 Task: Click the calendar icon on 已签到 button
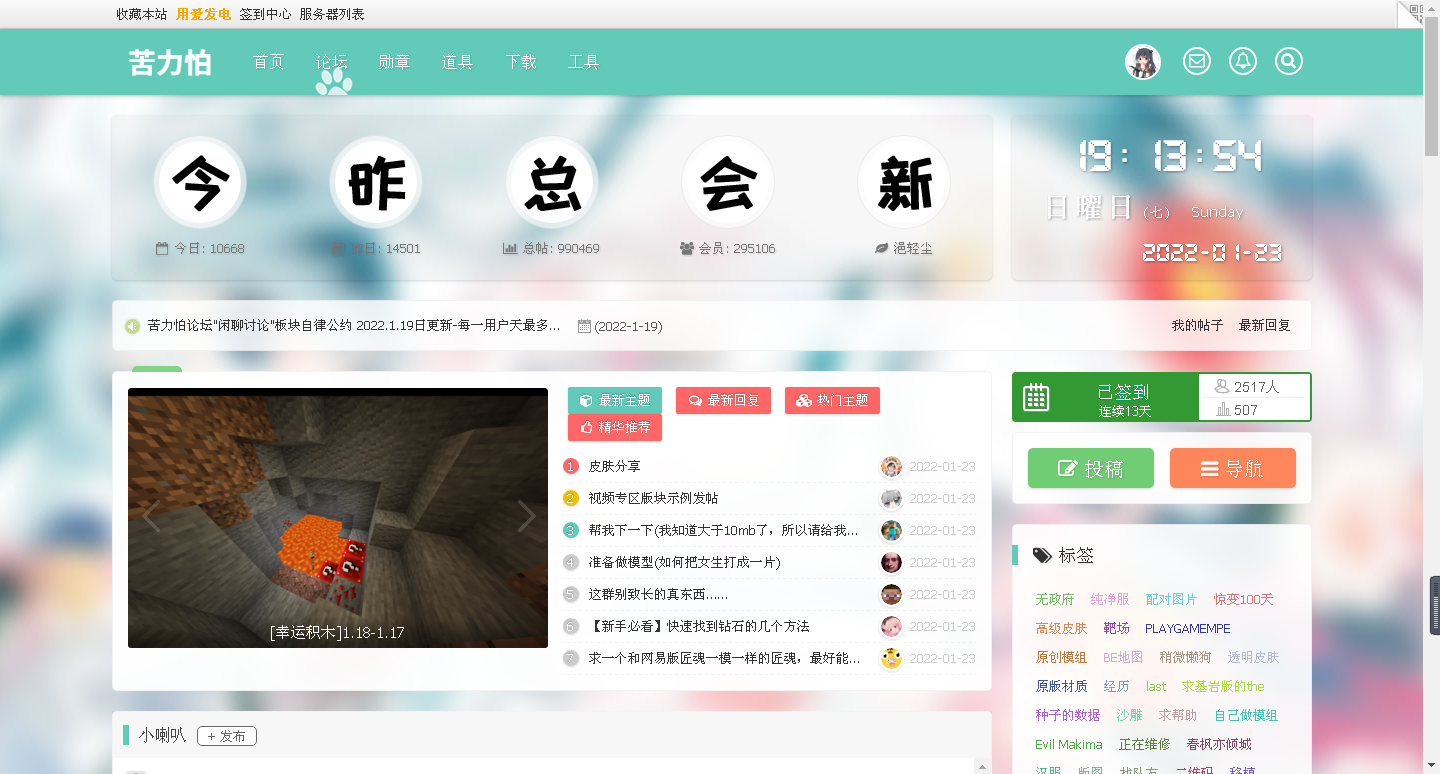pos(1036,397)
